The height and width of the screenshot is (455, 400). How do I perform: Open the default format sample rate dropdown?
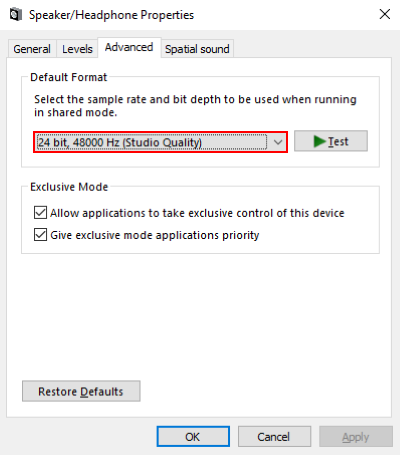(x=160, y=142)
